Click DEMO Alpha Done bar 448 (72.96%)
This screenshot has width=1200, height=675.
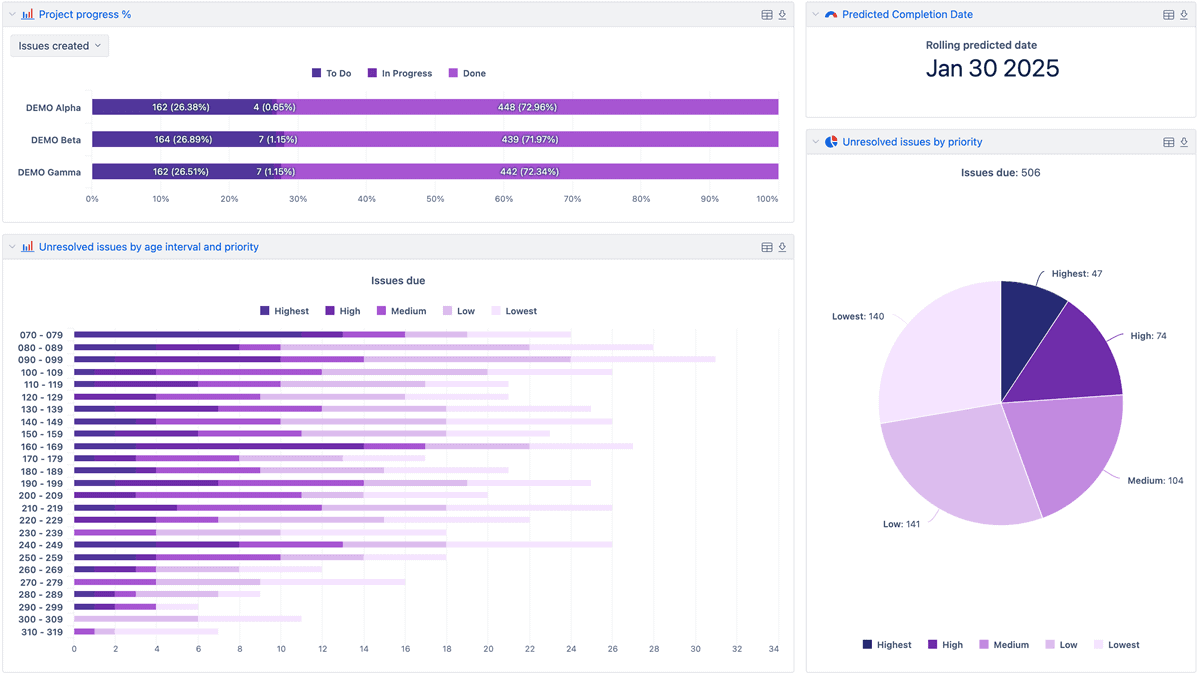pos(528,107)
